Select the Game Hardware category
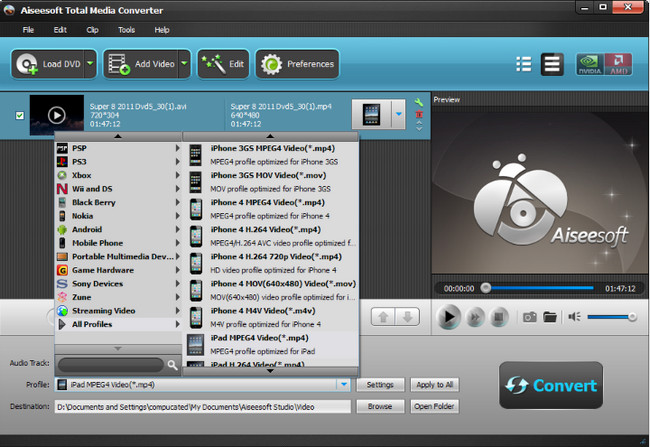 coord(119,270)
